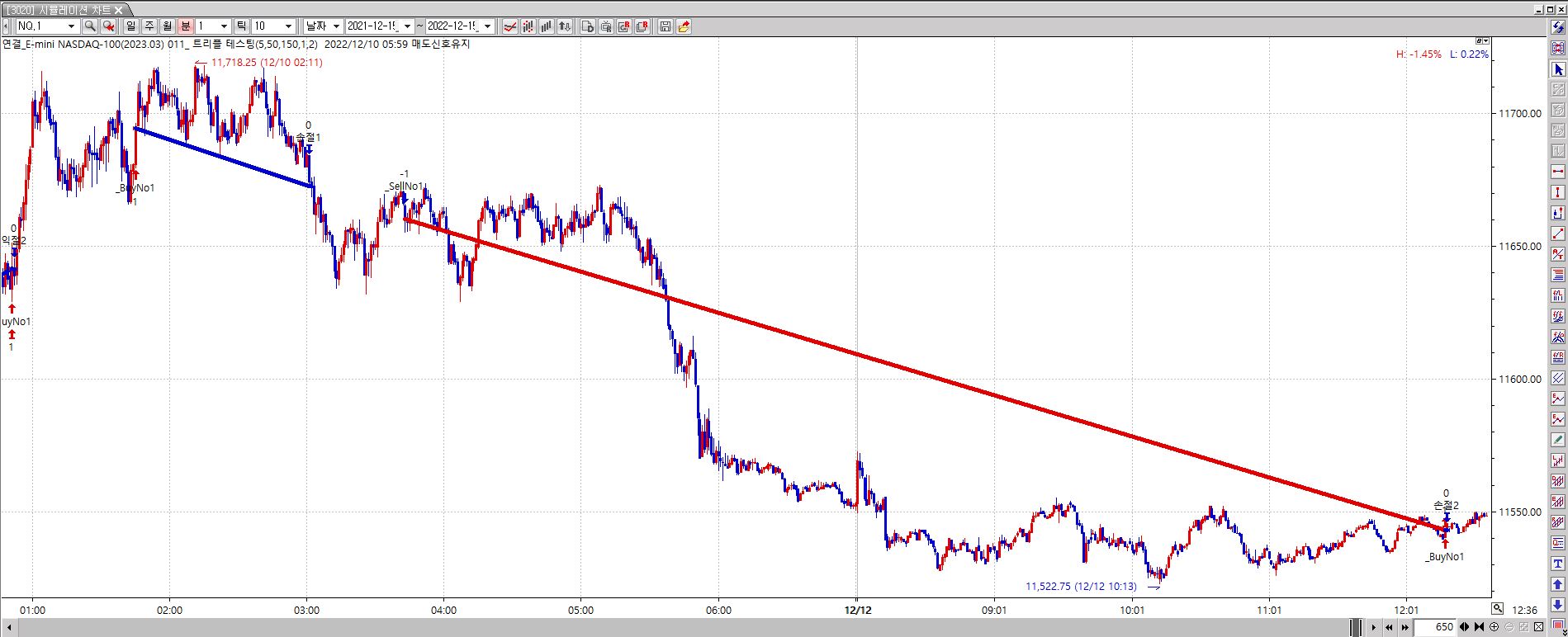Click the 주 (weekly) period button
The image size is (1568, 637).
point(149,26)
